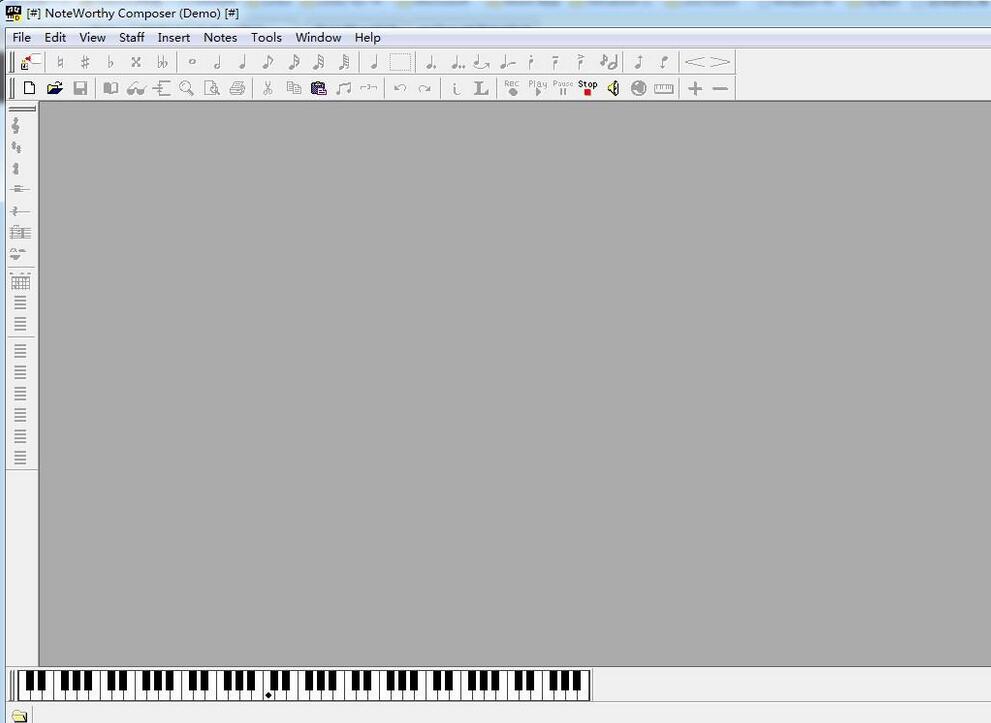
Task: Click the small keyboard icon in toolbar
Action: (x=664, y=88)
